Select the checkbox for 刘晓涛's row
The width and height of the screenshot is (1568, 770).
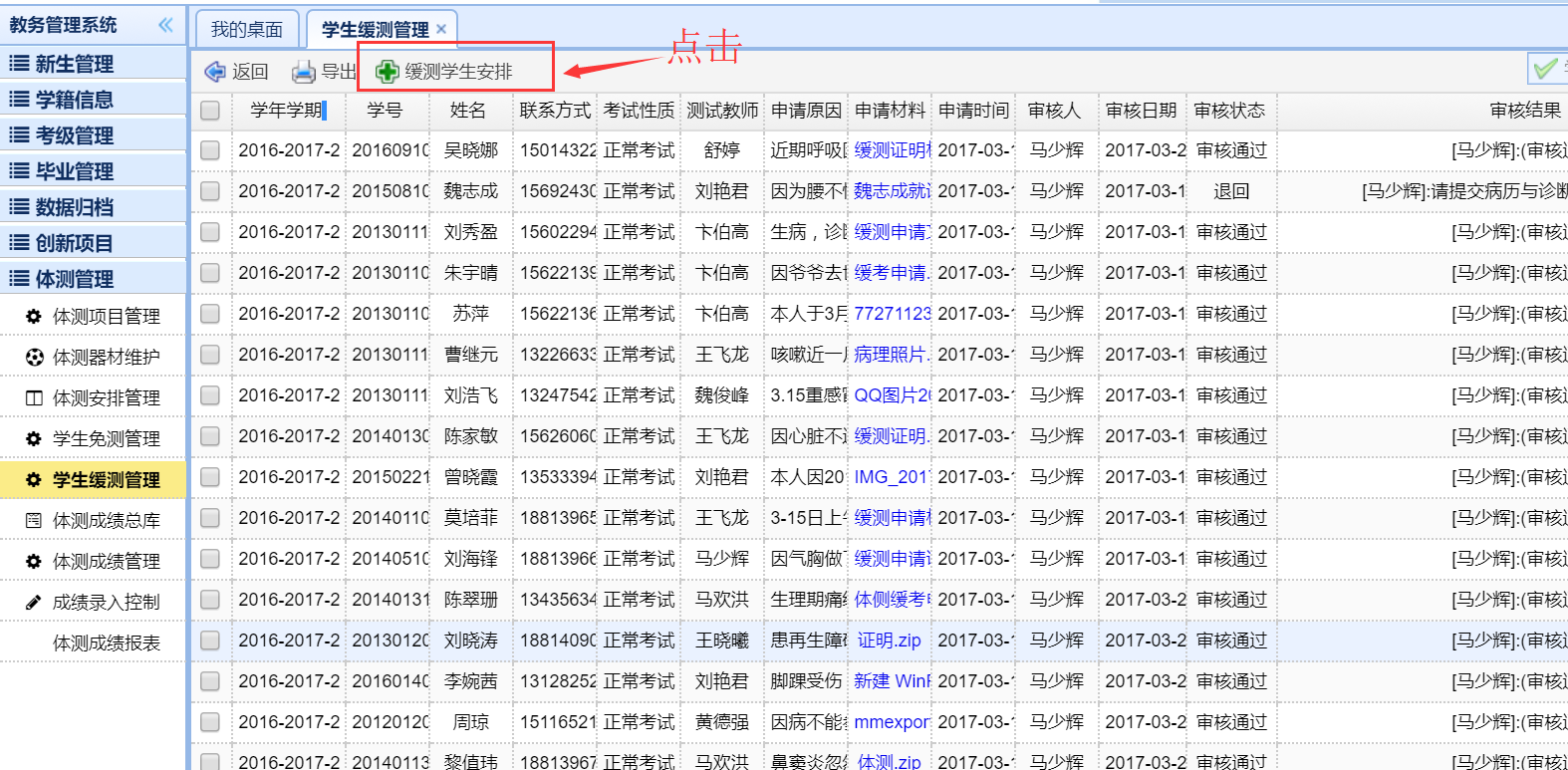pos(210,641)
